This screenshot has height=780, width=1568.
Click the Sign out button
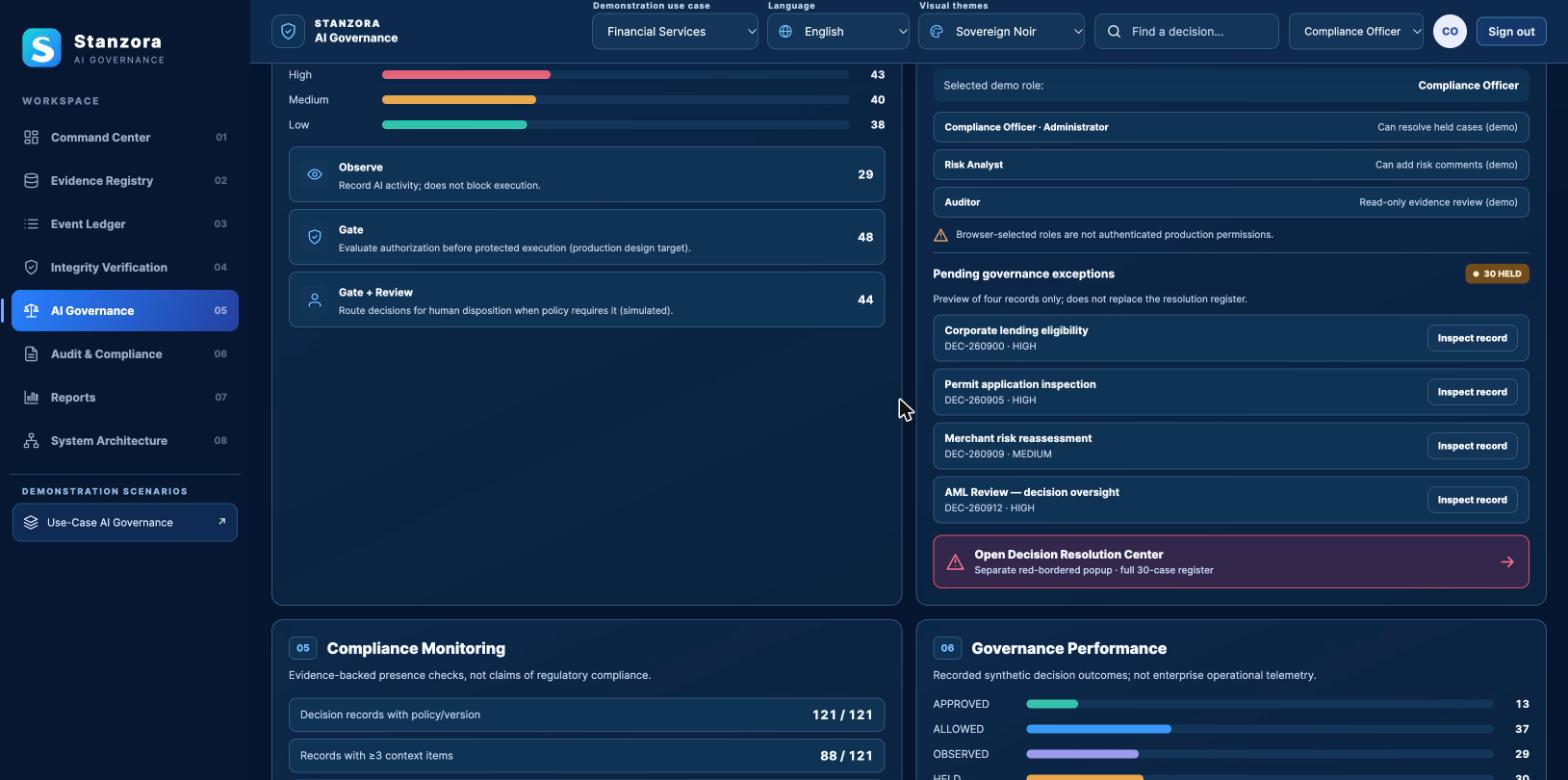click(1511, 31)
